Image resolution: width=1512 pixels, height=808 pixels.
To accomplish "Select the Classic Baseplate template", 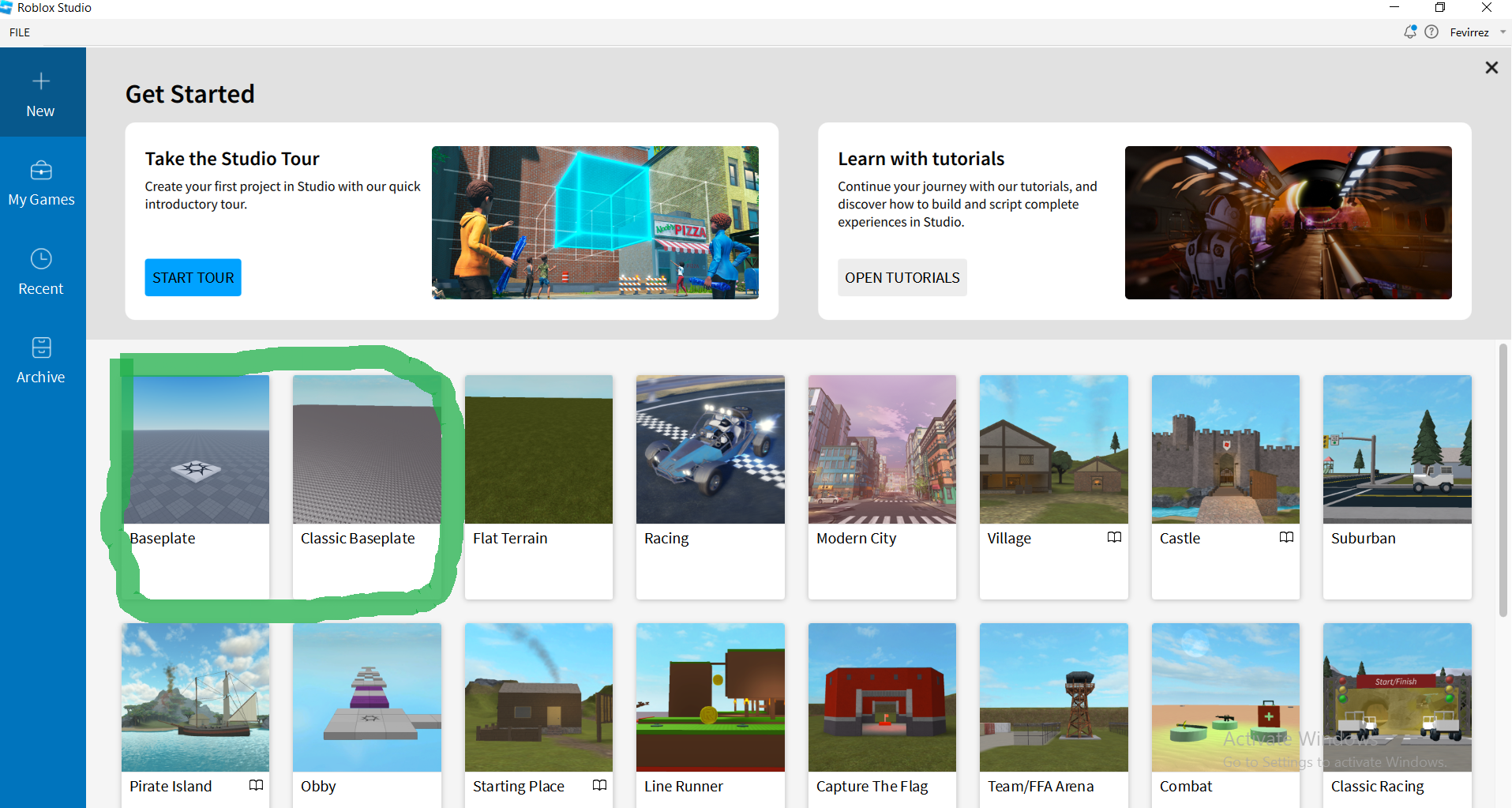I will click(x=367, y=487).
